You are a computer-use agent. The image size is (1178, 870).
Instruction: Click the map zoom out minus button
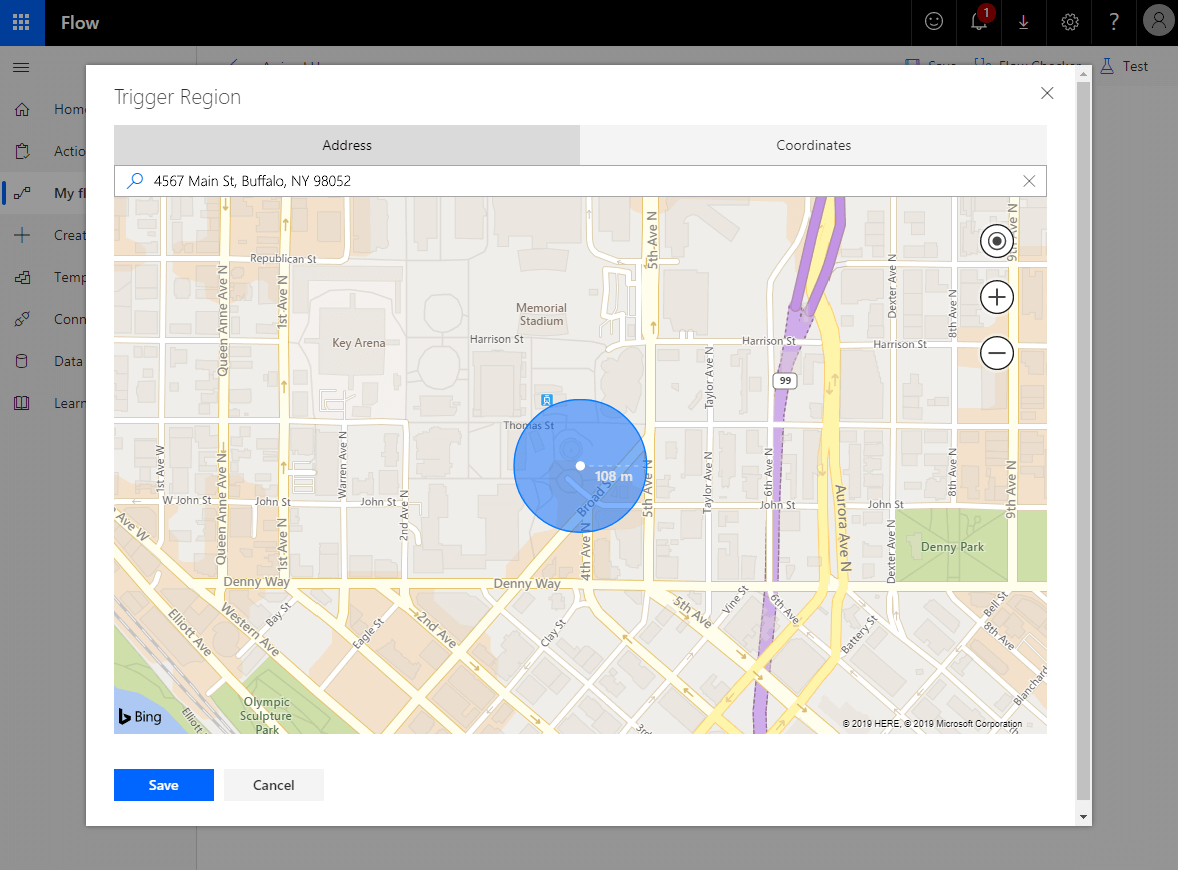(x=997, y=353)
